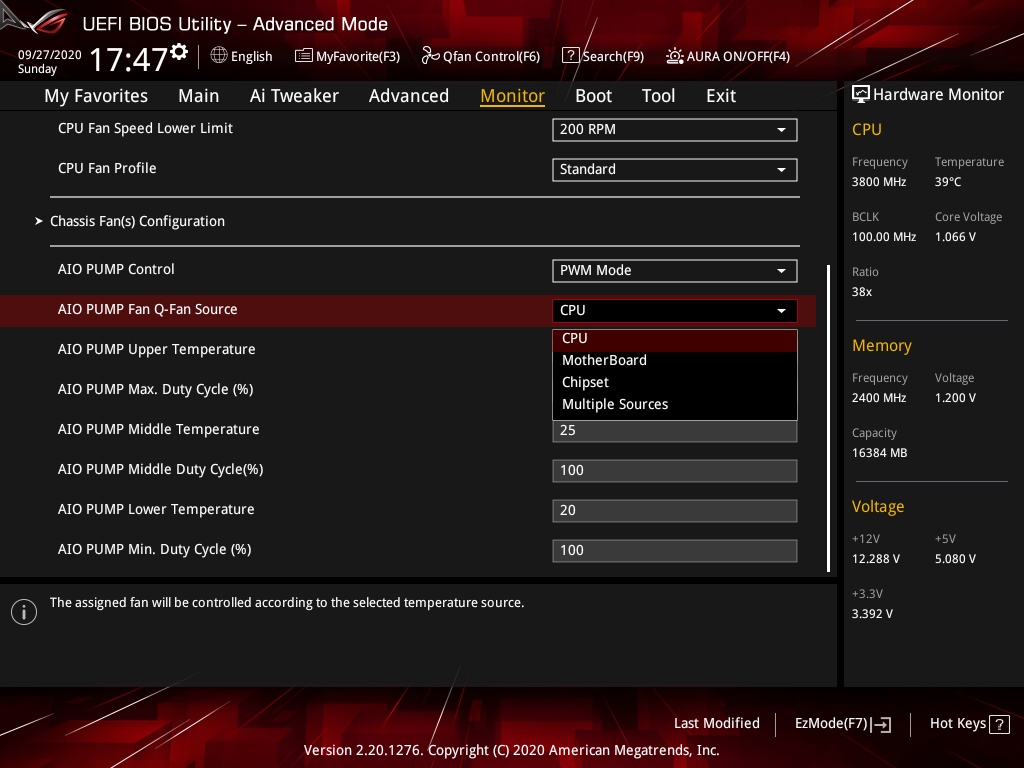Image resolution: width=1024 pixels, height=768 pixels.
Task: Open the Ai Tweaker tab
Action: tap(294, 96)
